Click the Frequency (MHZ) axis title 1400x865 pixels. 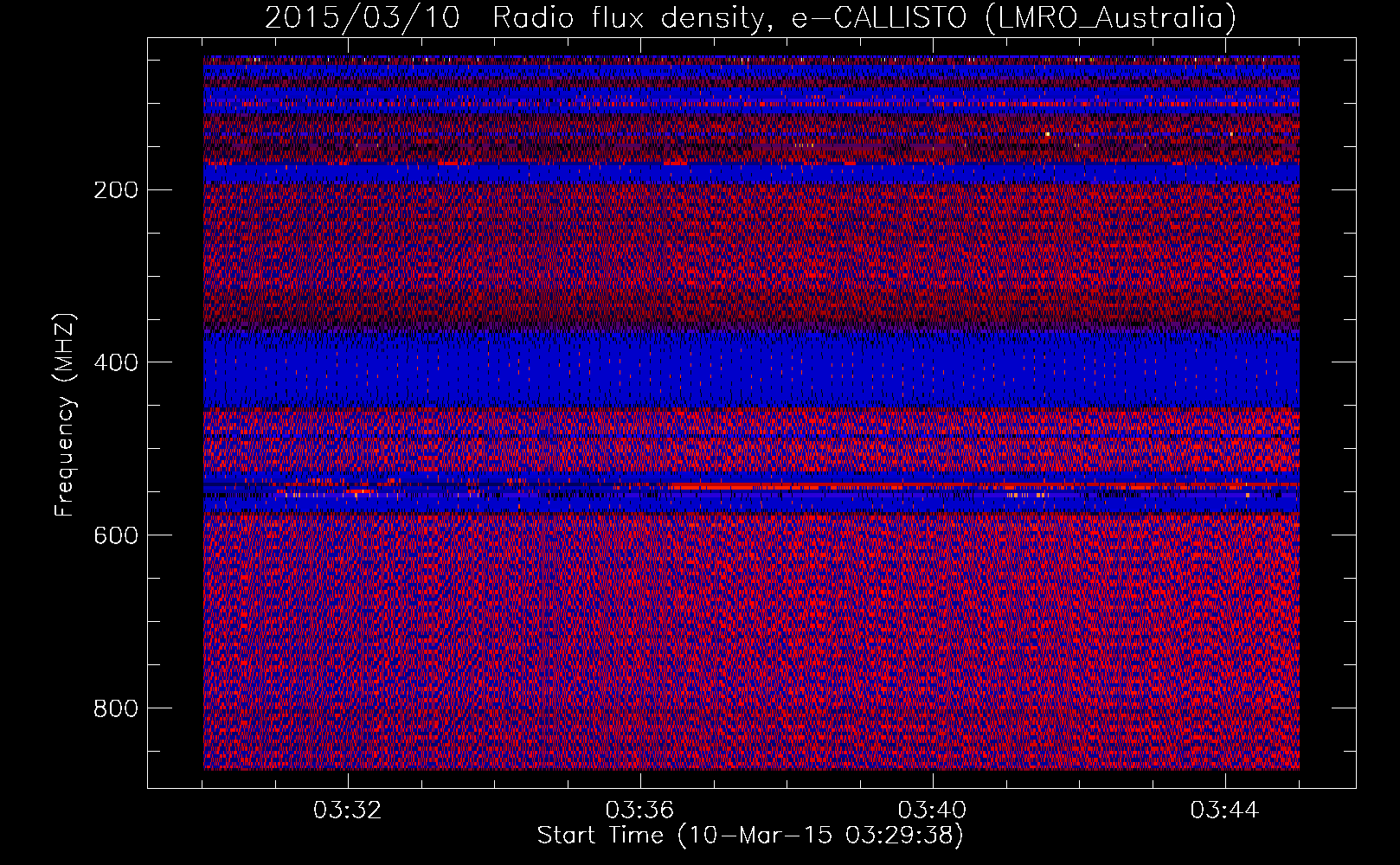(x=65, y=413)
